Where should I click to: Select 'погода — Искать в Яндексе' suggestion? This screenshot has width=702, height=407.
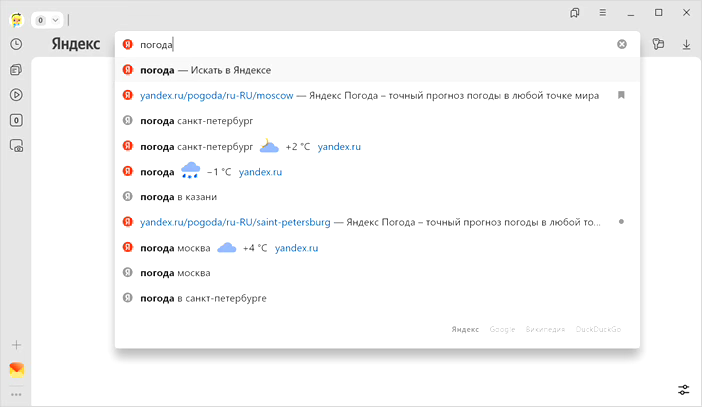[206, 70]
